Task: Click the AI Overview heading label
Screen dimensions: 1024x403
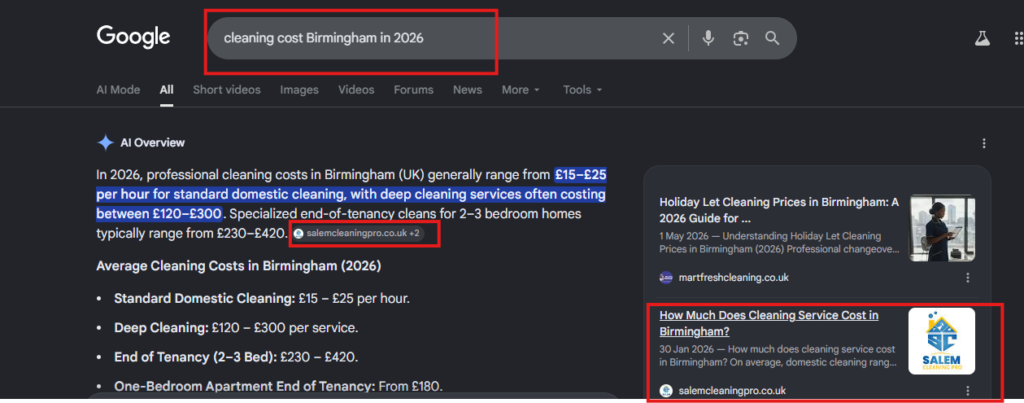Action: 152,143
